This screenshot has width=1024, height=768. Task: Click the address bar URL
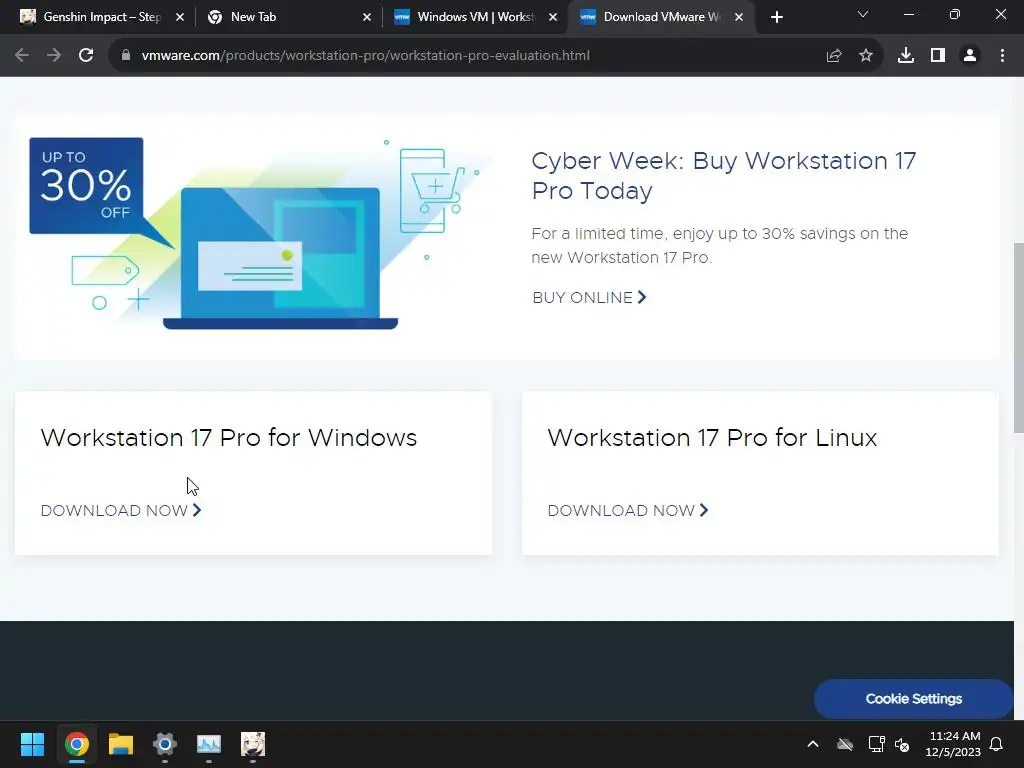(366, 56)
